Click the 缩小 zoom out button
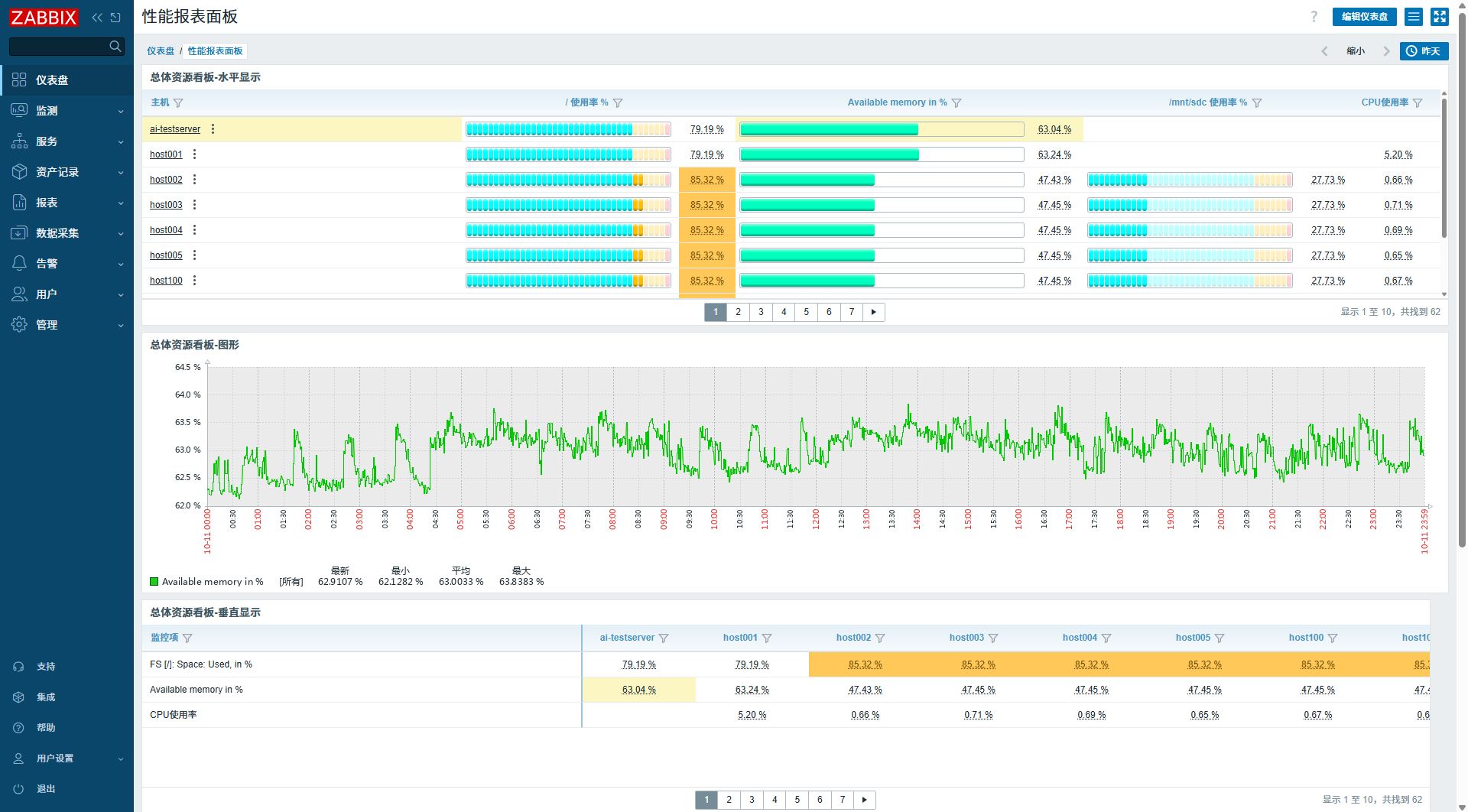The image size is (1468, 812). [1356, 51]
